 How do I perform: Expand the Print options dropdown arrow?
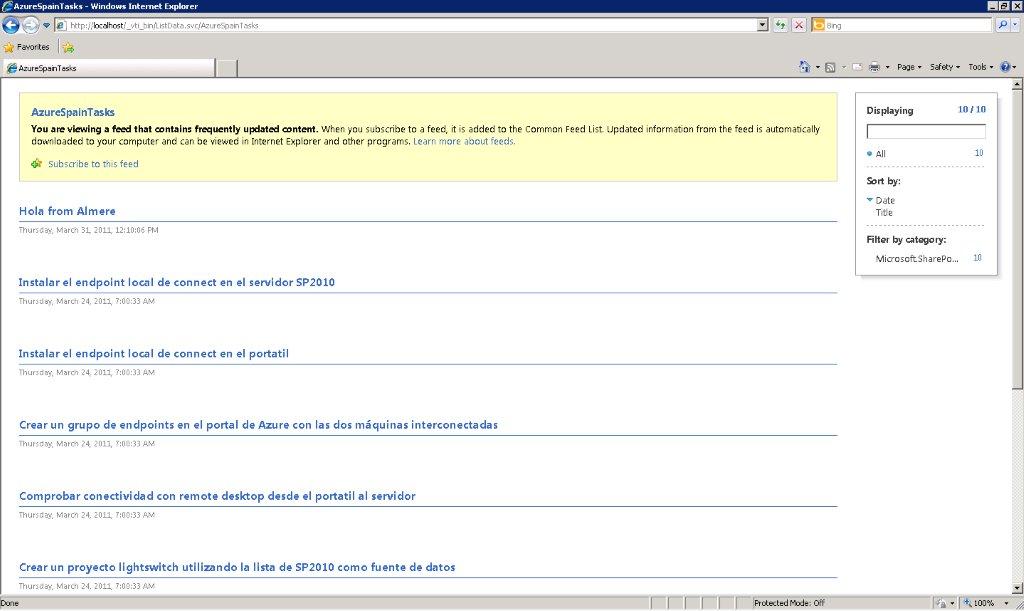(x=888, y=67)
